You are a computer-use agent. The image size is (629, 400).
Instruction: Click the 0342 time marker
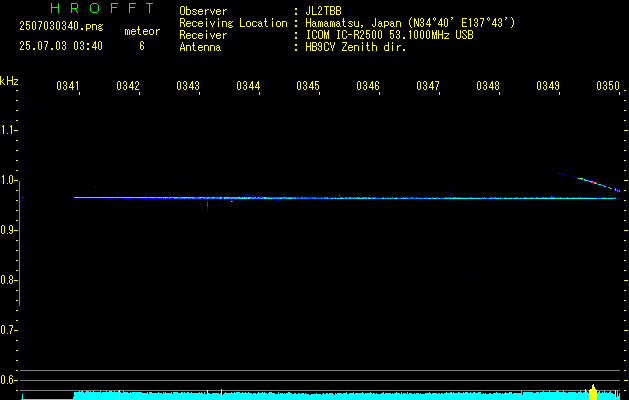pyautogui.click(x=128, y=85)
